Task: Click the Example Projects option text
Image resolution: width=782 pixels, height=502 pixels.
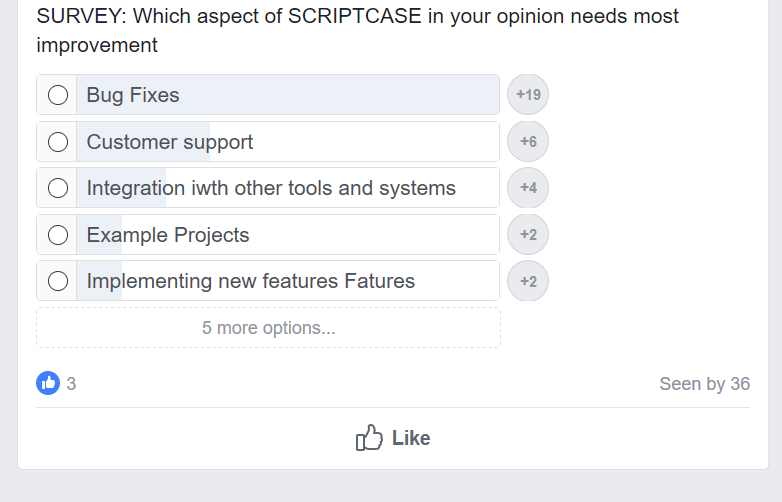Action: 168,235
